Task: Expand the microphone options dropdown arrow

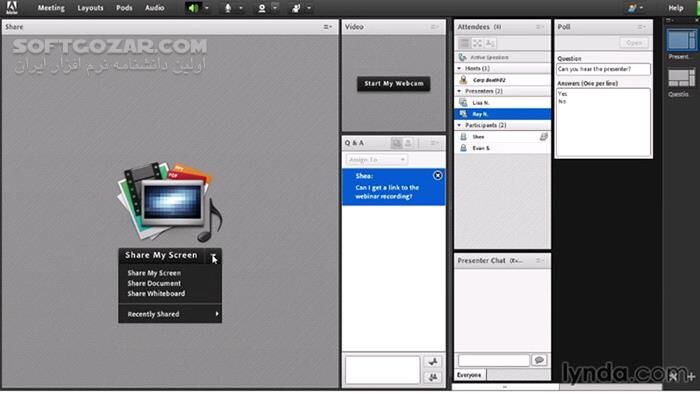Action: (241, 8)
